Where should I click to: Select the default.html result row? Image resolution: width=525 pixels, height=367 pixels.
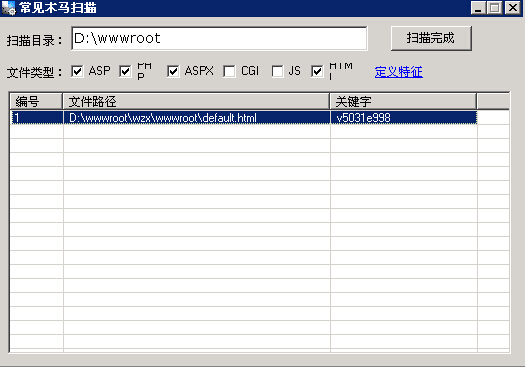pos(244,118)
